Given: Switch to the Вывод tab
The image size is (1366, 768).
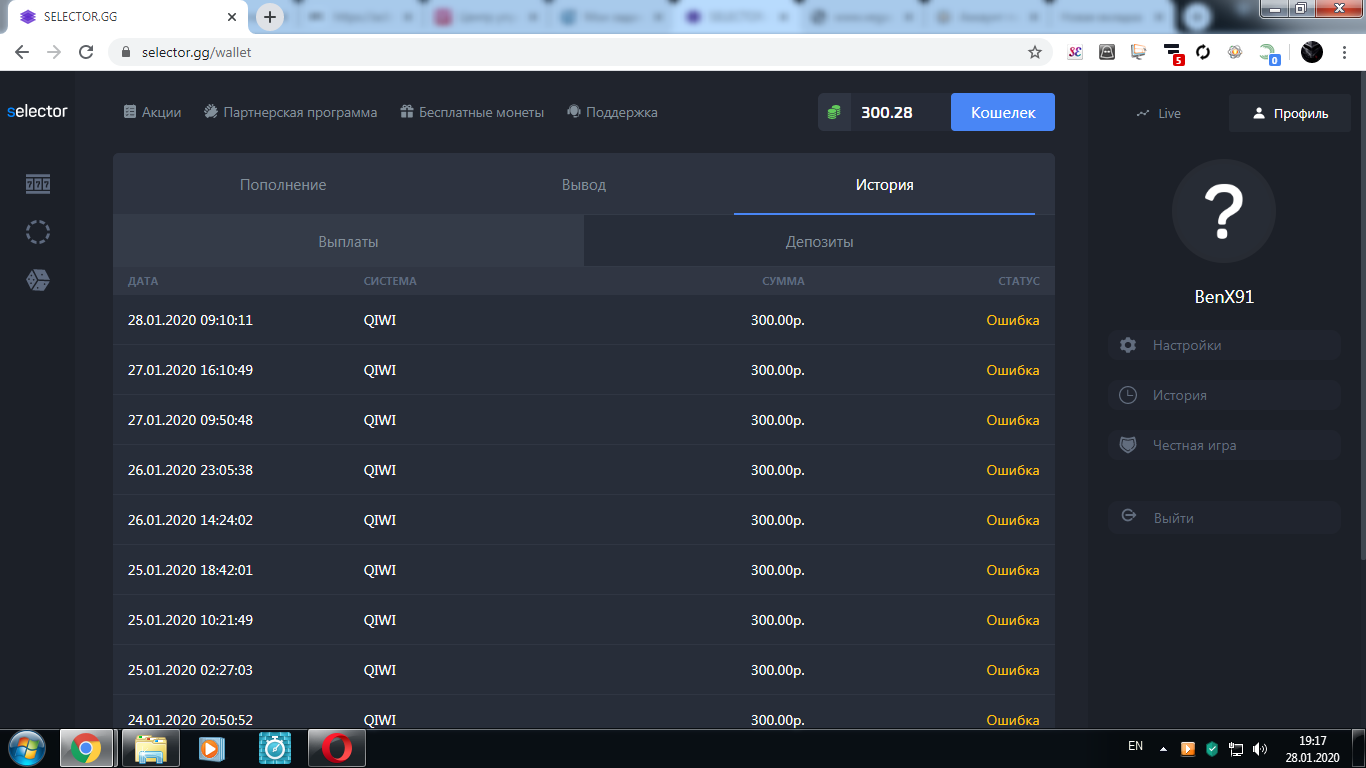Looking at the screenshot, I should [584, 185].
